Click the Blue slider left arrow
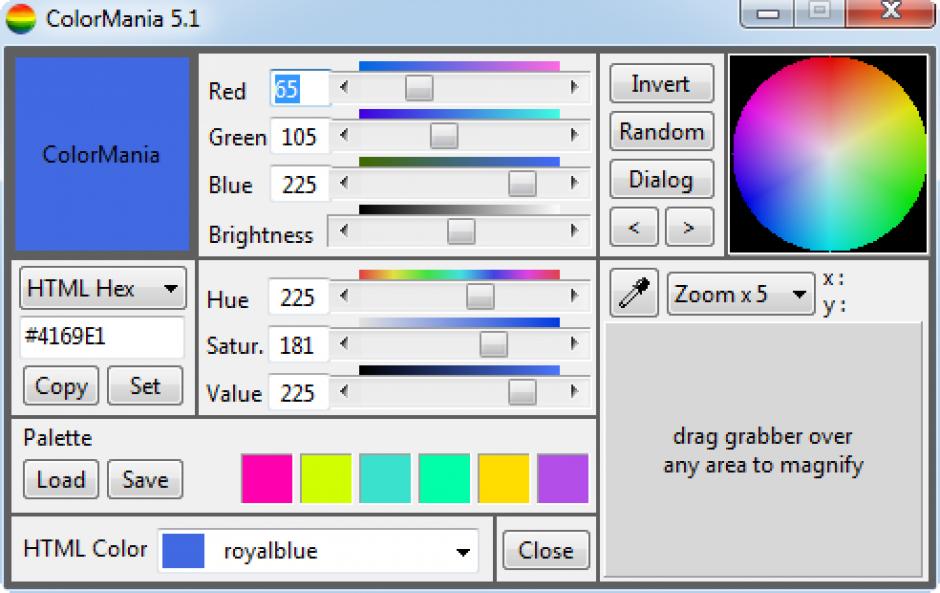940x593 pixels. [344, 182]
